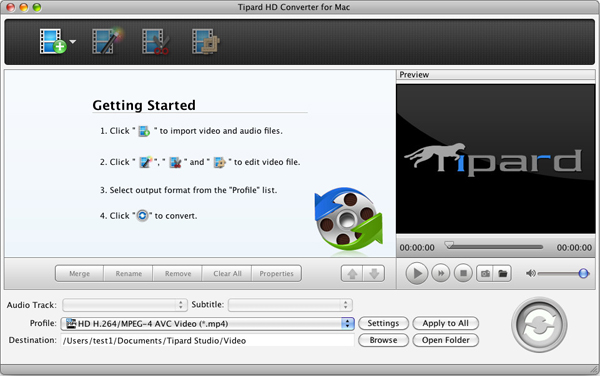
Task: Open the Trim scissors tool
Action: [155, 41]
